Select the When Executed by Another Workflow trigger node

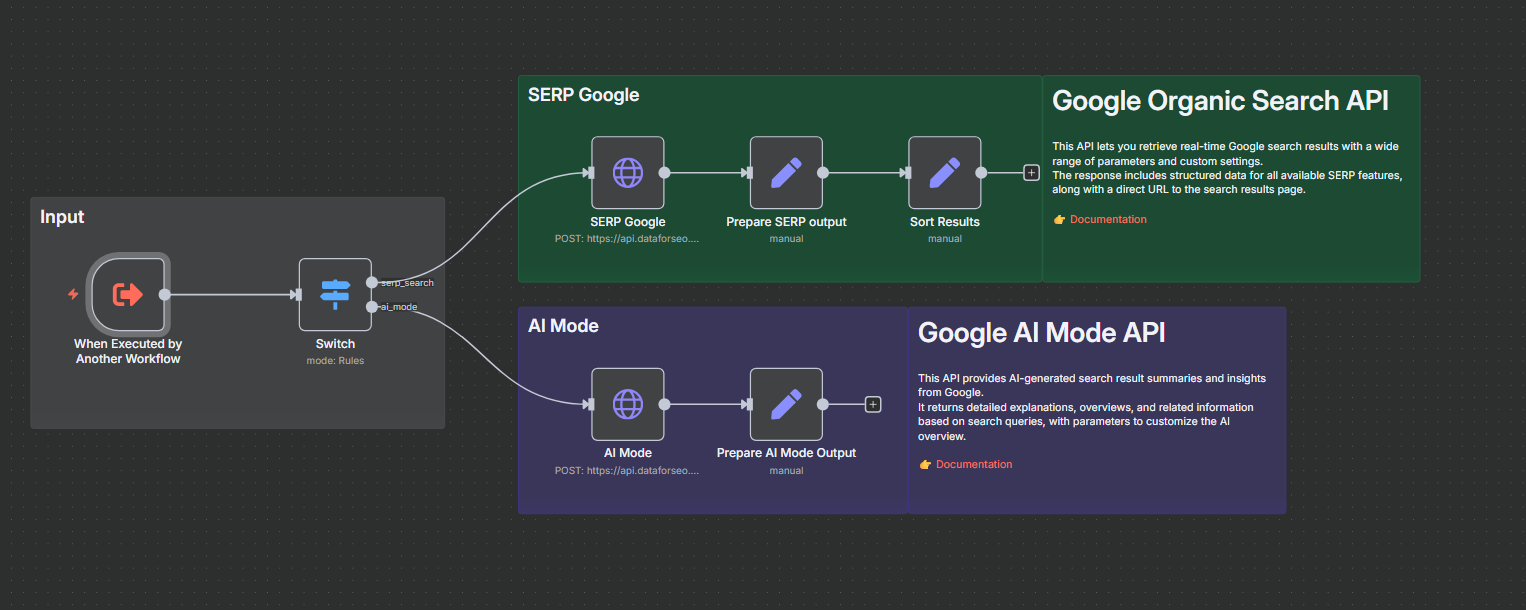coord(127,294)
